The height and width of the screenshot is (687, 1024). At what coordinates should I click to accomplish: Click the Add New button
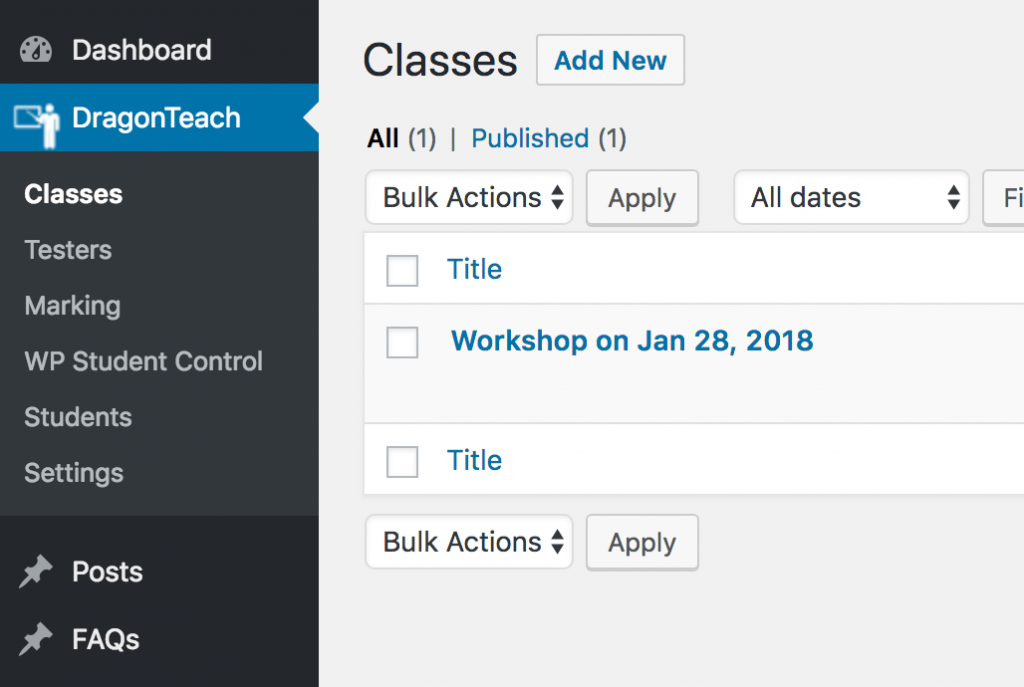pyautogui.click(x=611, y=60)
